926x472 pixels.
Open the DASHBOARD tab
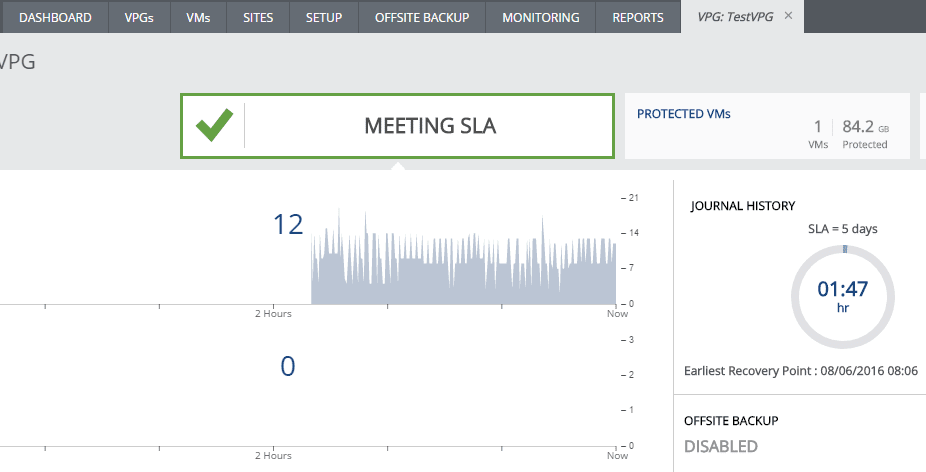pos(56,17)
